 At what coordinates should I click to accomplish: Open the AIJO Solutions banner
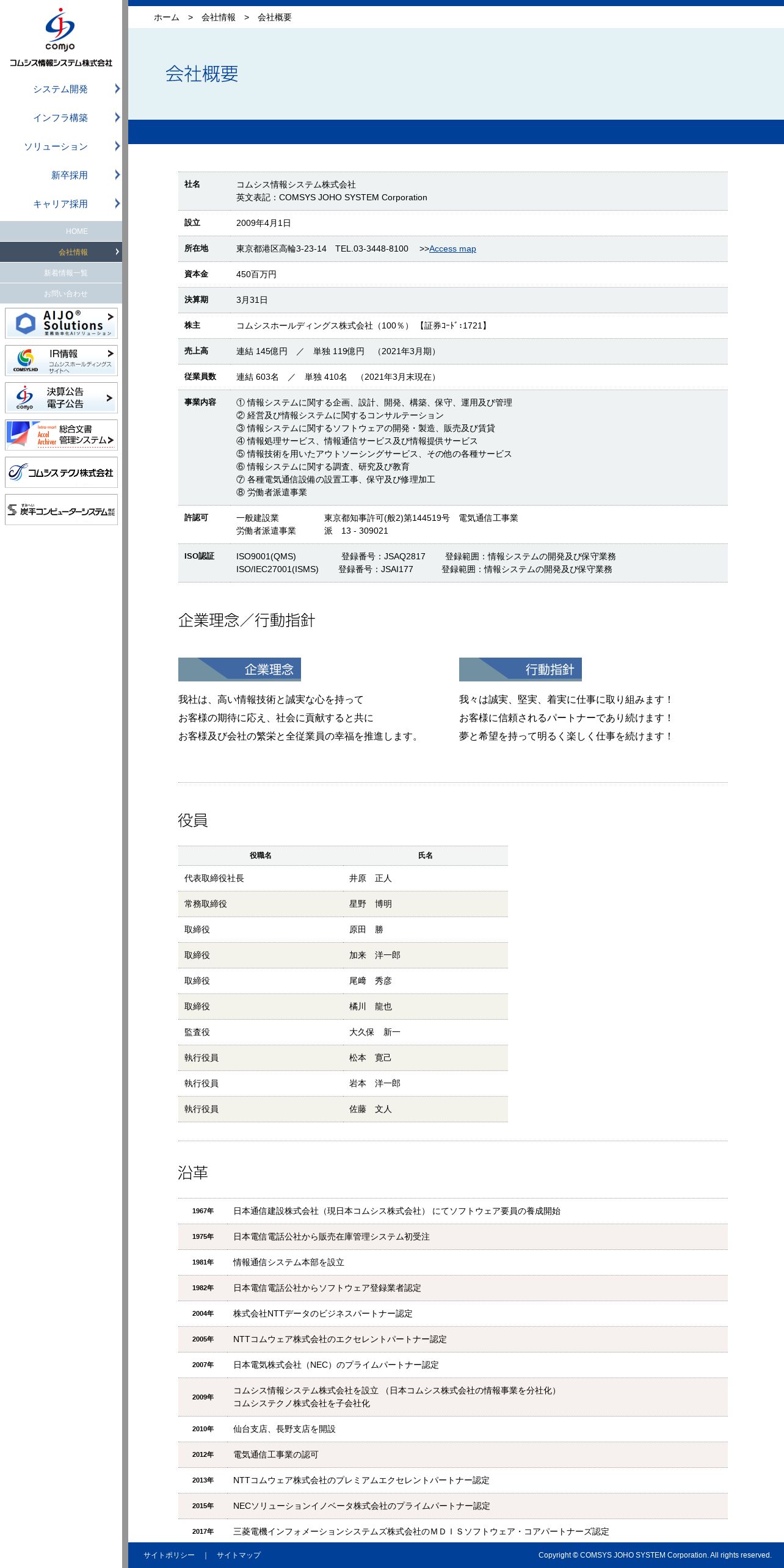[61, 323]
